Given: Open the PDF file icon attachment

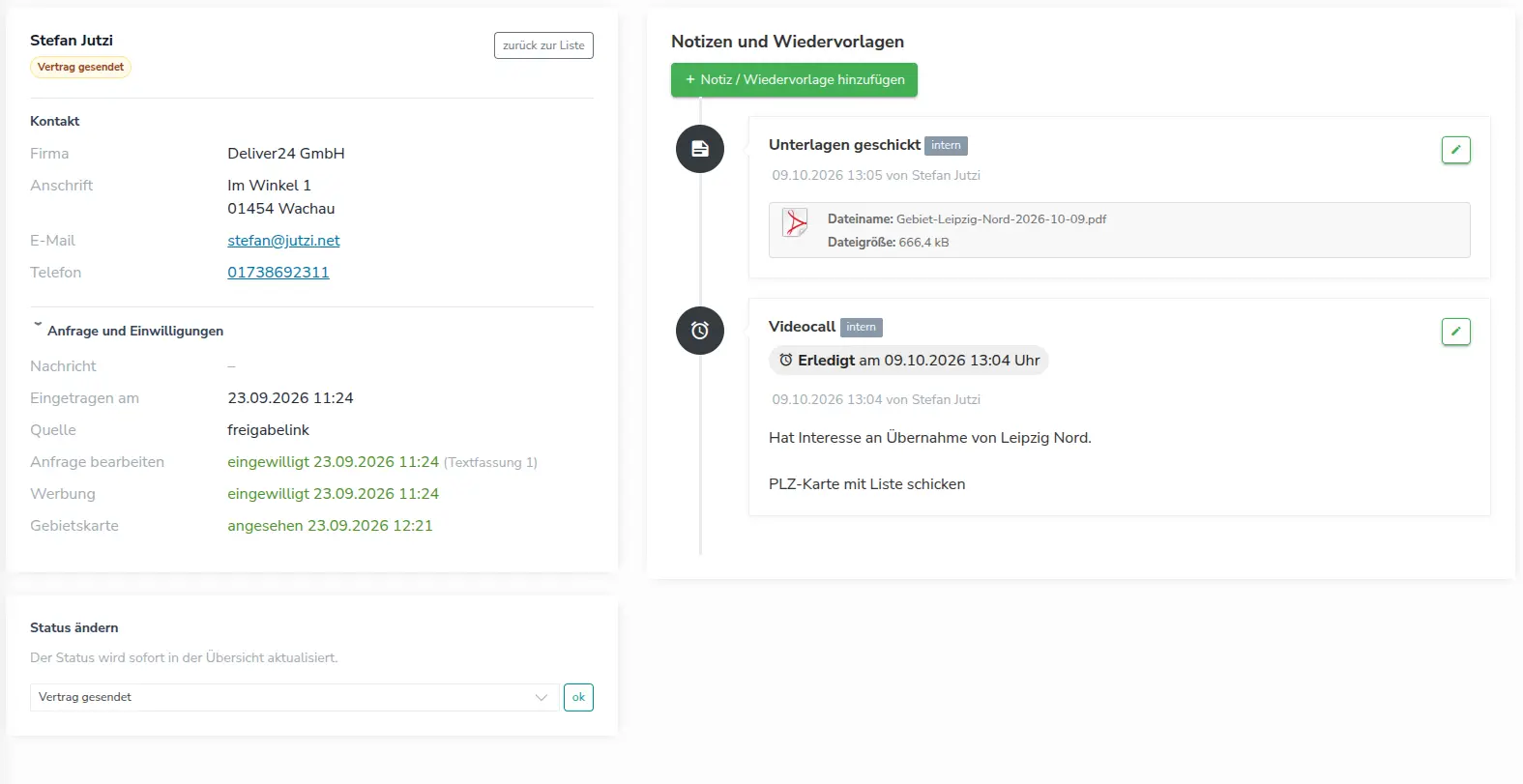Looking at the screenshot, I should (x=795, y=223).
